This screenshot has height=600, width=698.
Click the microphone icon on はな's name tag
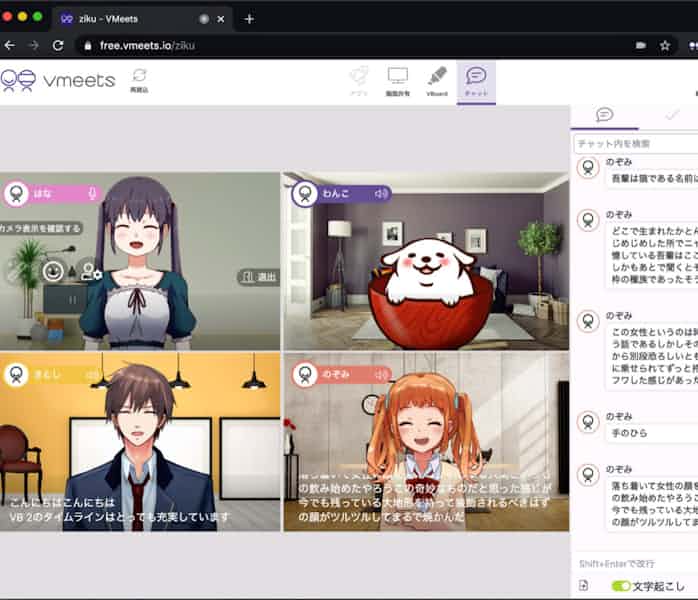(x=92, y=194)
